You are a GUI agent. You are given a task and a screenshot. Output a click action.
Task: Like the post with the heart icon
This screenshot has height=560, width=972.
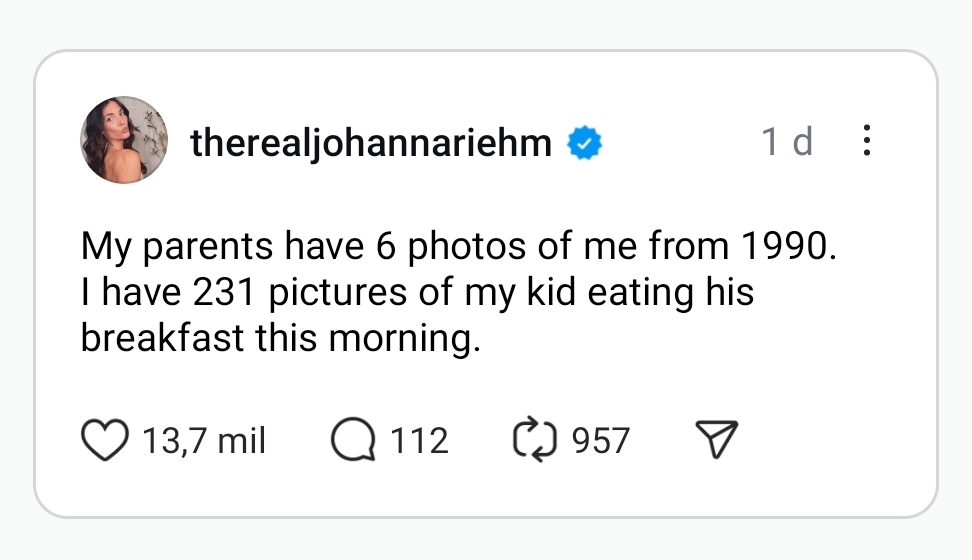[105, 440]
